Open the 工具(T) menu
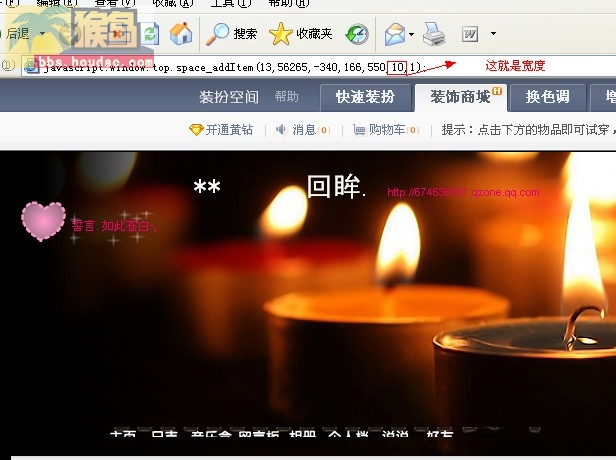This screenshot has width=616, height=460. (x=230, y=3)
